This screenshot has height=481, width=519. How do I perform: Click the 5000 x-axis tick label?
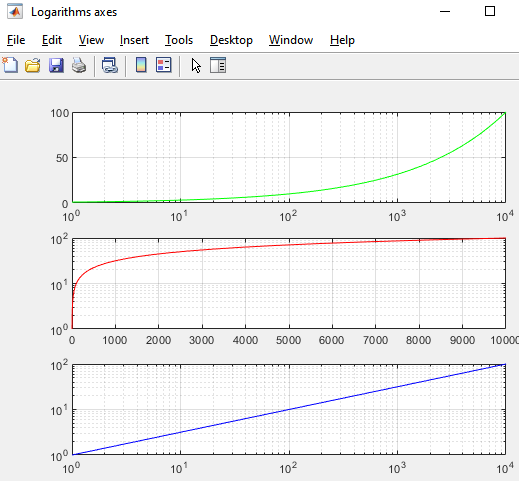click(x=289, y=340)
